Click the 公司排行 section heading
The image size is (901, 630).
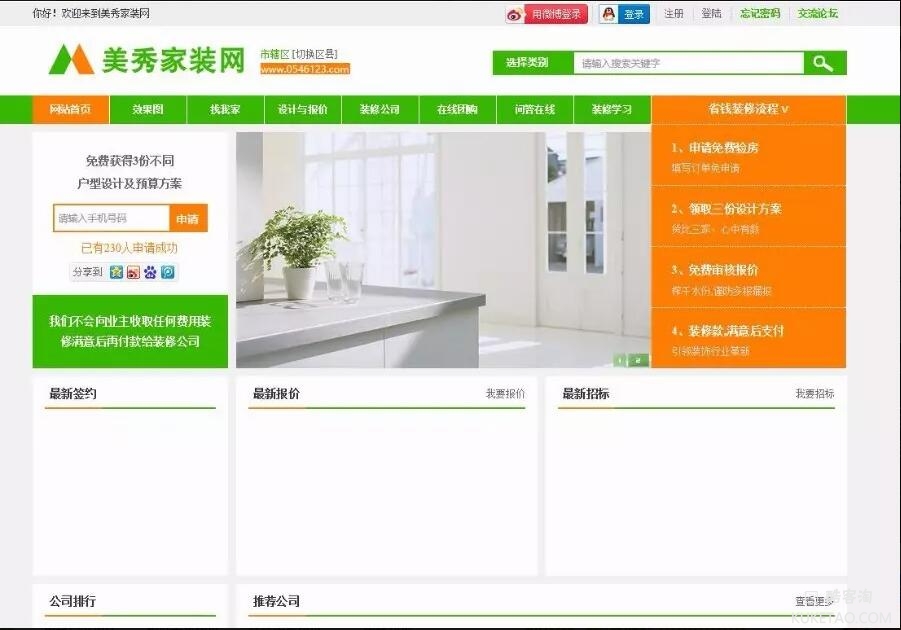[x=73, y=601]
